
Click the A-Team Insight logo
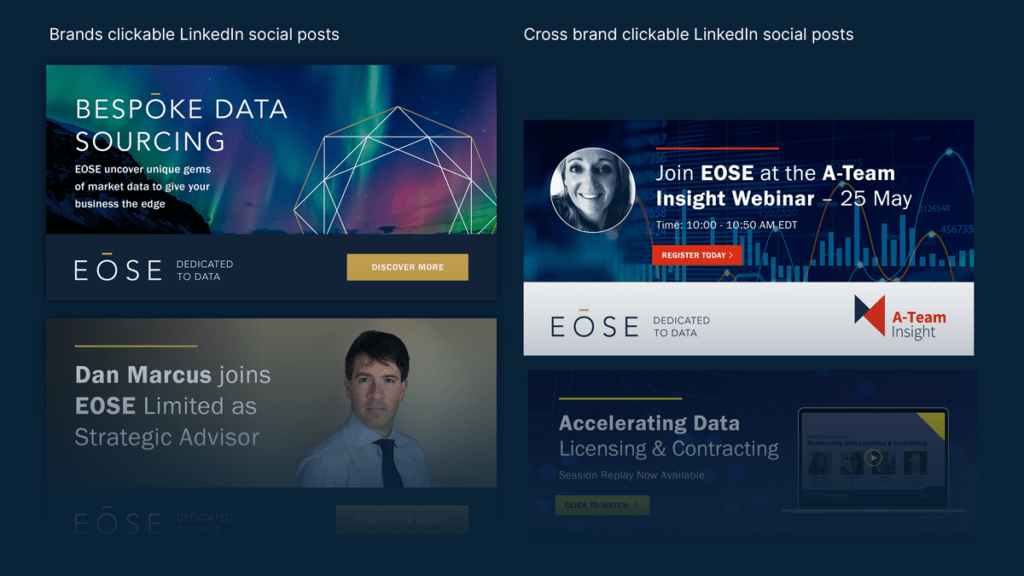click(900, 319)
